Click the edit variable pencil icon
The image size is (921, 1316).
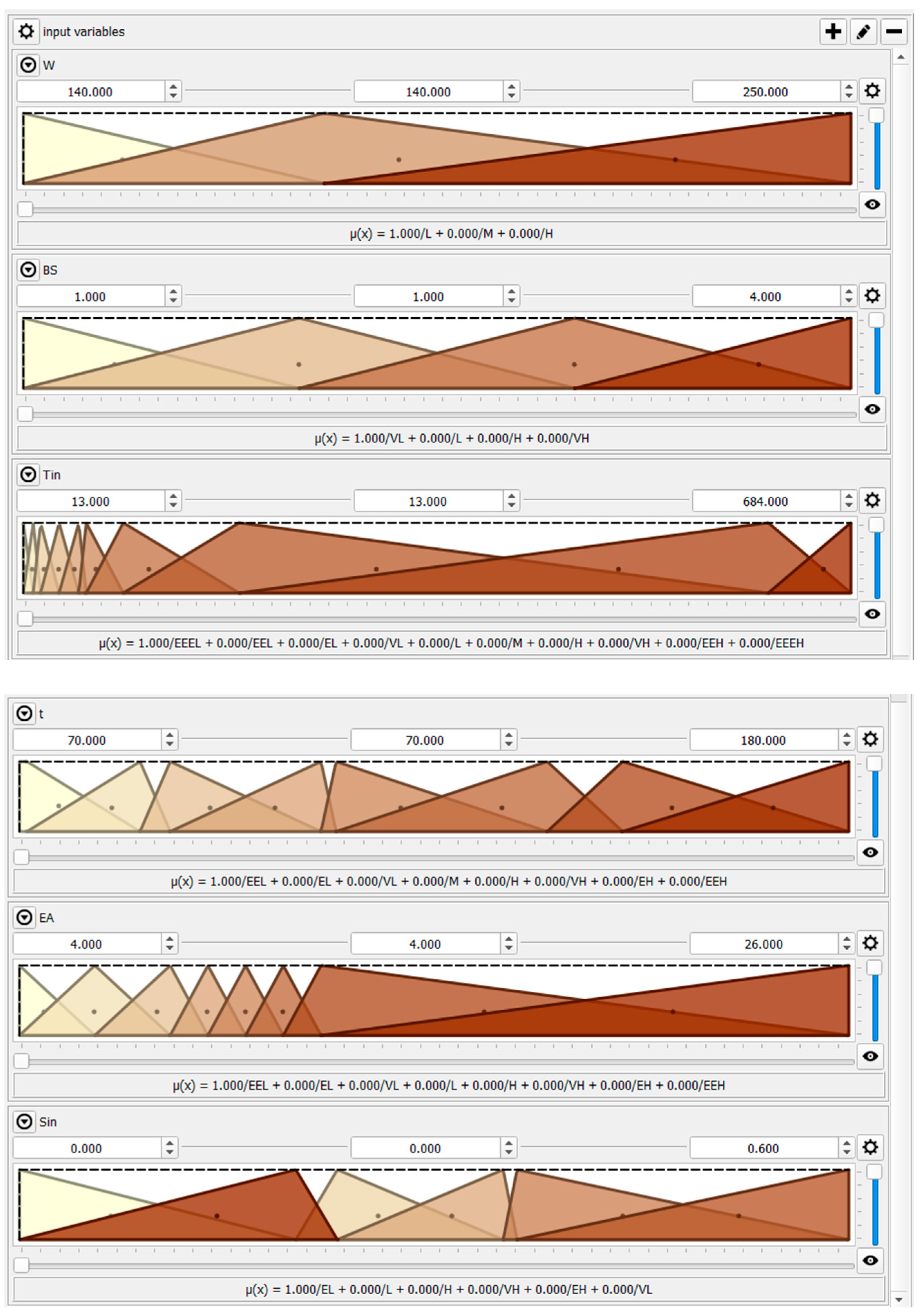[863, 31]
